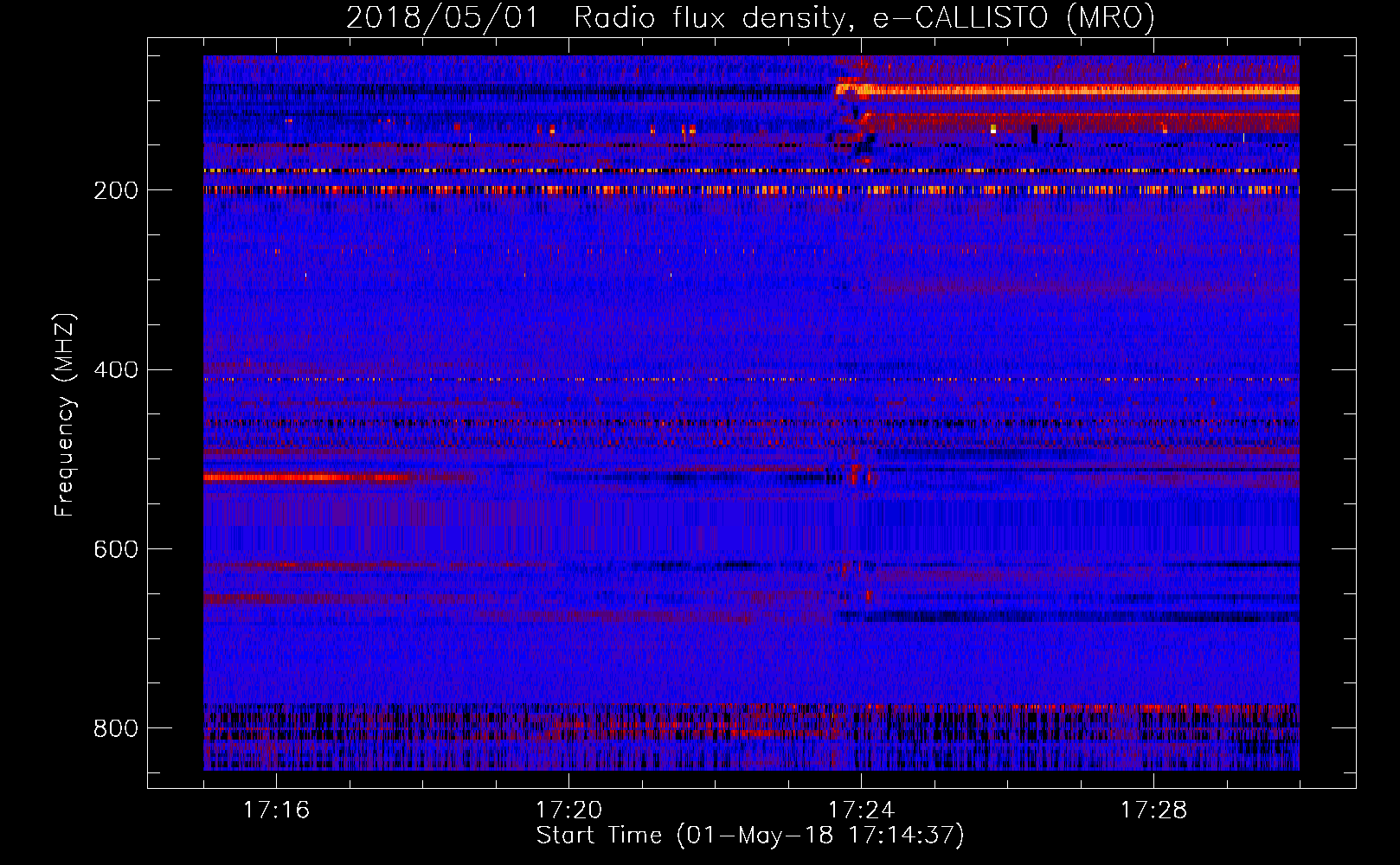Click the frequency tick label '400'
Screen dimensions: 1400x865
(116, 370)
